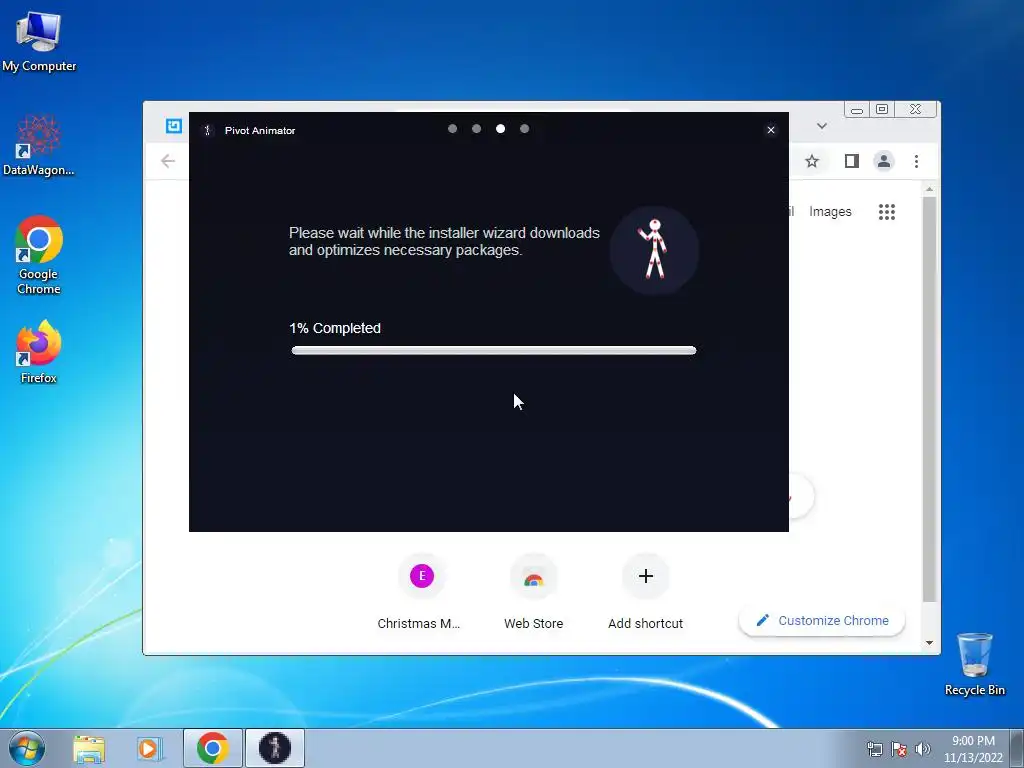
Task: Open Chrome's three-dot menu
Action: pos(916,161)
